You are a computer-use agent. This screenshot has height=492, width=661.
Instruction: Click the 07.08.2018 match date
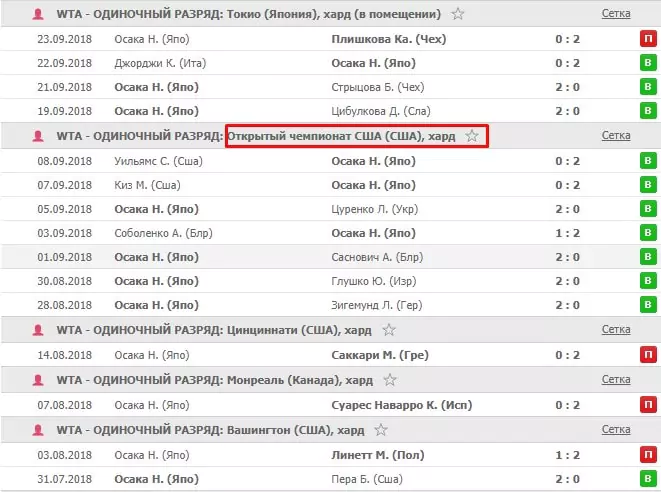pos(64,405)
